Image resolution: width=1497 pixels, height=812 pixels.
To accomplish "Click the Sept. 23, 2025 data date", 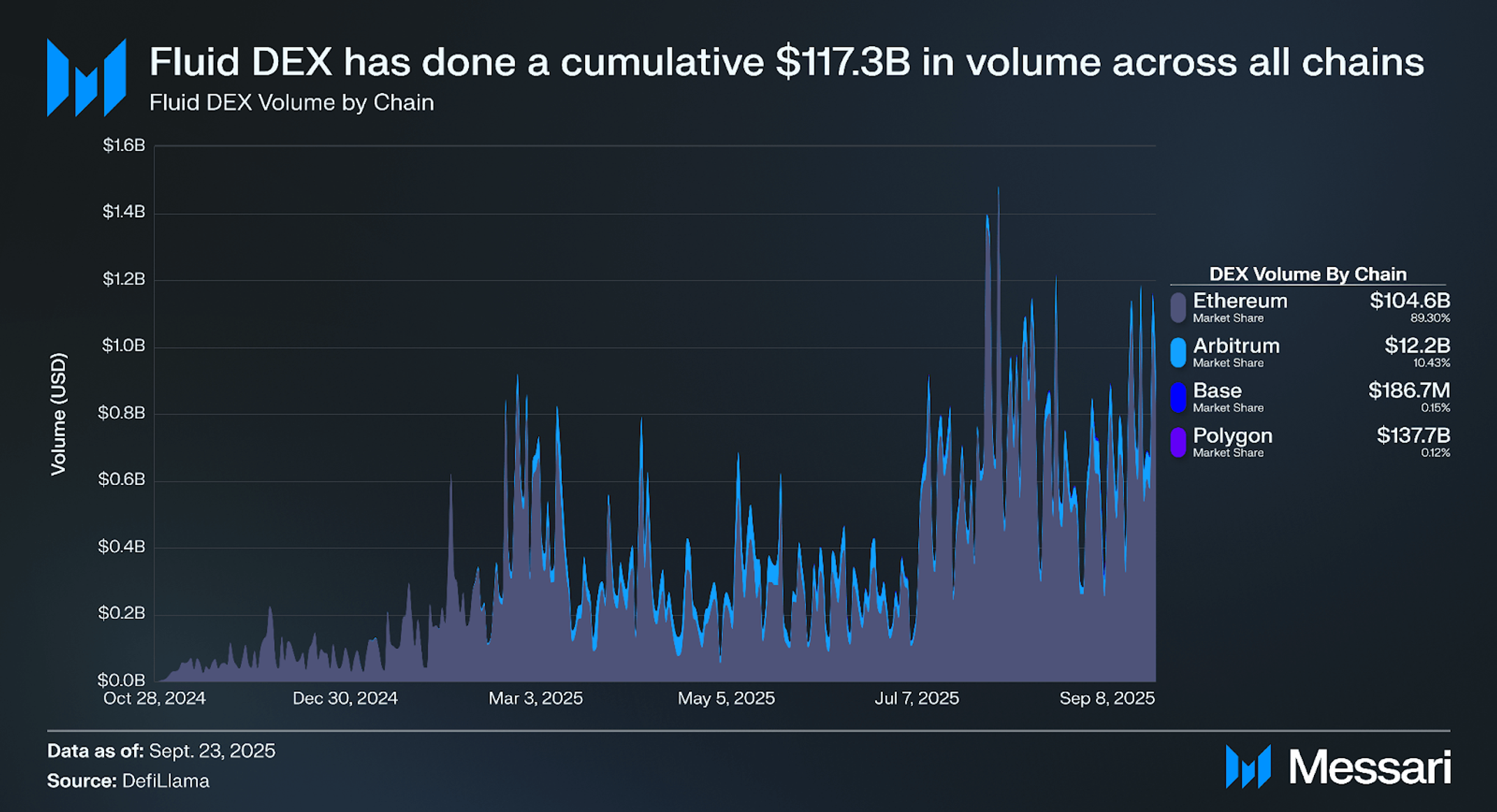I will point(212,751).
